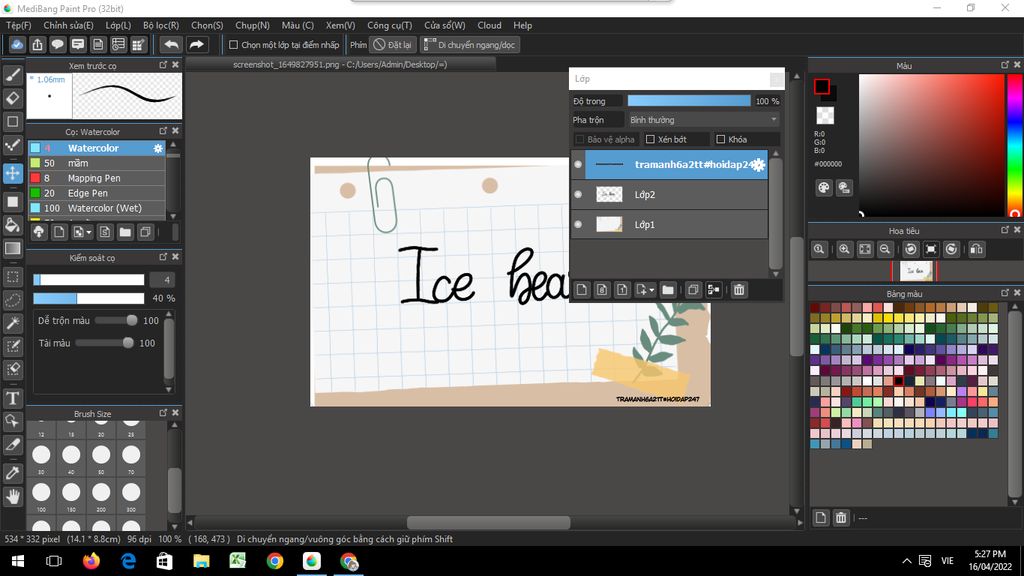1024x576 pixels.
Task: Select the Magic Wand tool
Action: click(12, 323)
